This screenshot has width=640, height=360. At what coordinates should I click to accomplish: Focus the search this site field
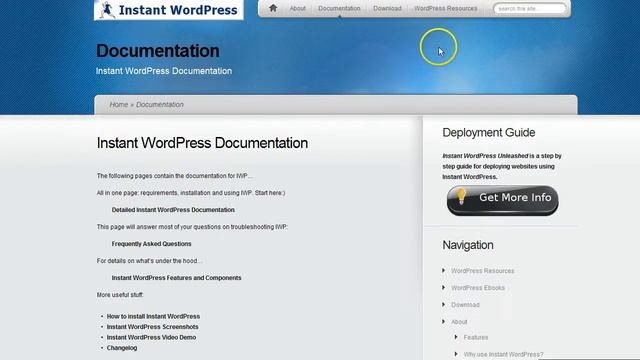tap(529, 8)
